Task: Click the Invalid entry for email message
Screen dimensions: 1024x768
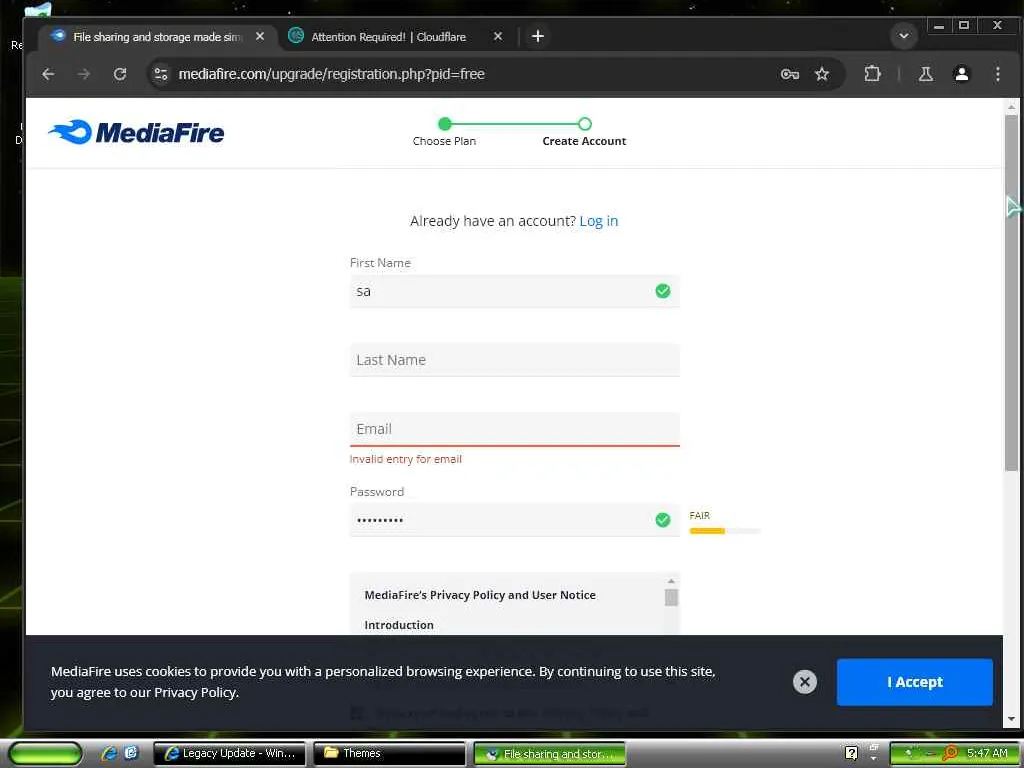Action: (x=406, y=459)
